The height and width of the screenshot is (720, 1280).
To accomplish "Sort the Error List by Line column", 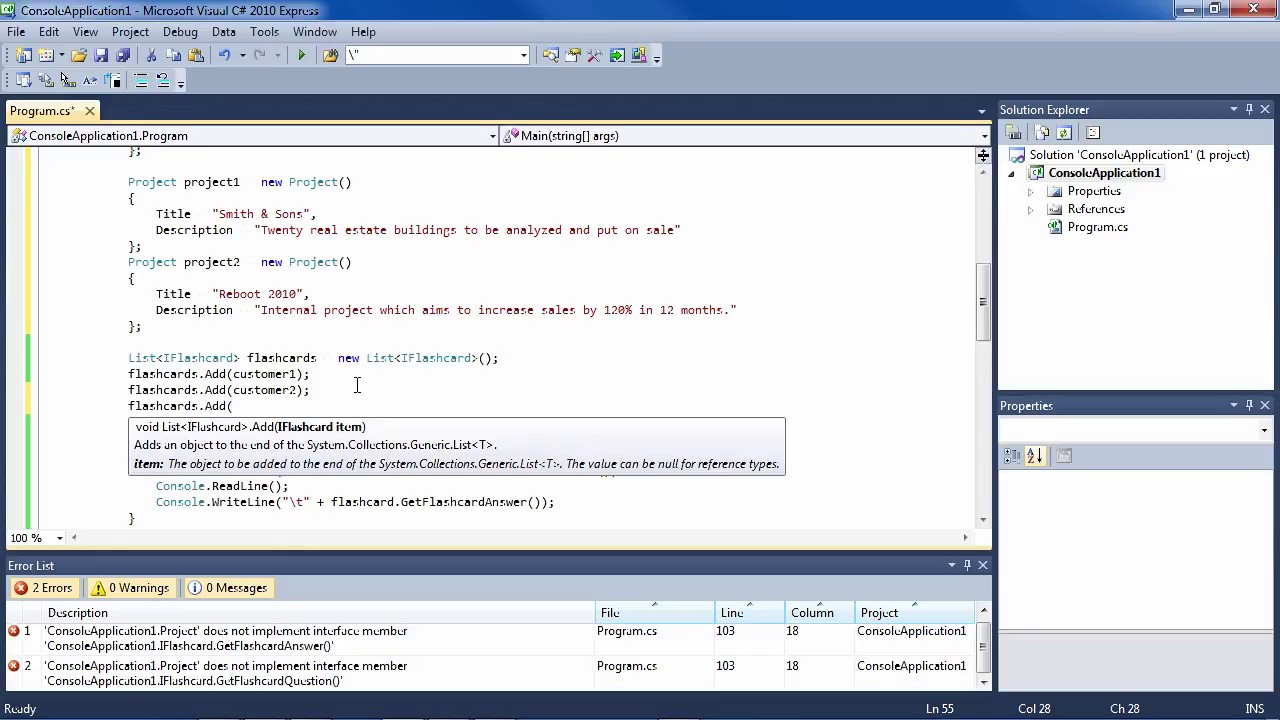I will pyautogui.click(x=750, y=613).
